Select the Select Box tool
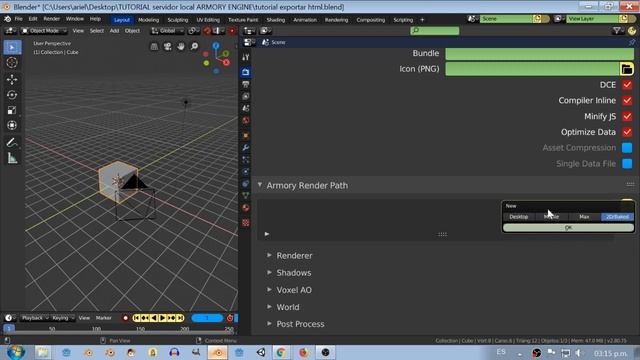The width and height of the screenshot is (640, 360). coord(12,48)
